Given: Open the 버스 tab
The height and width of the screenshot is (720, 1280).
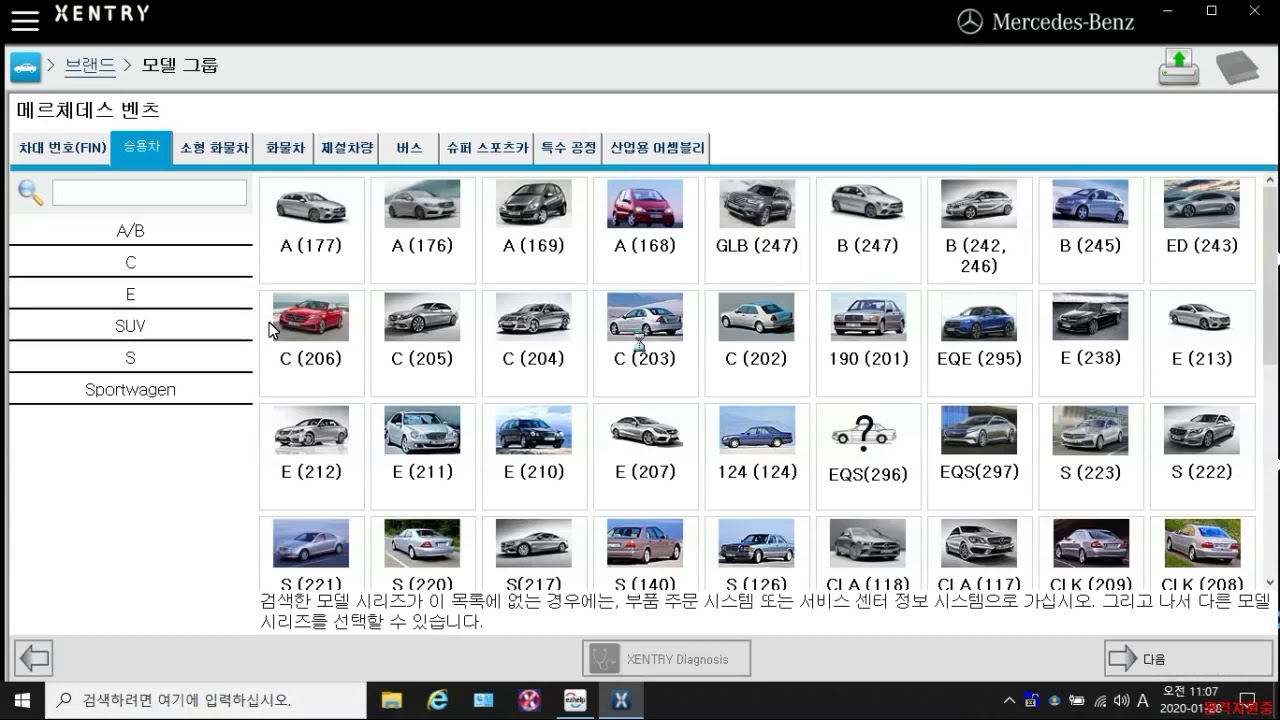Looking at the screenshot, I should click(x=409, y=148).
